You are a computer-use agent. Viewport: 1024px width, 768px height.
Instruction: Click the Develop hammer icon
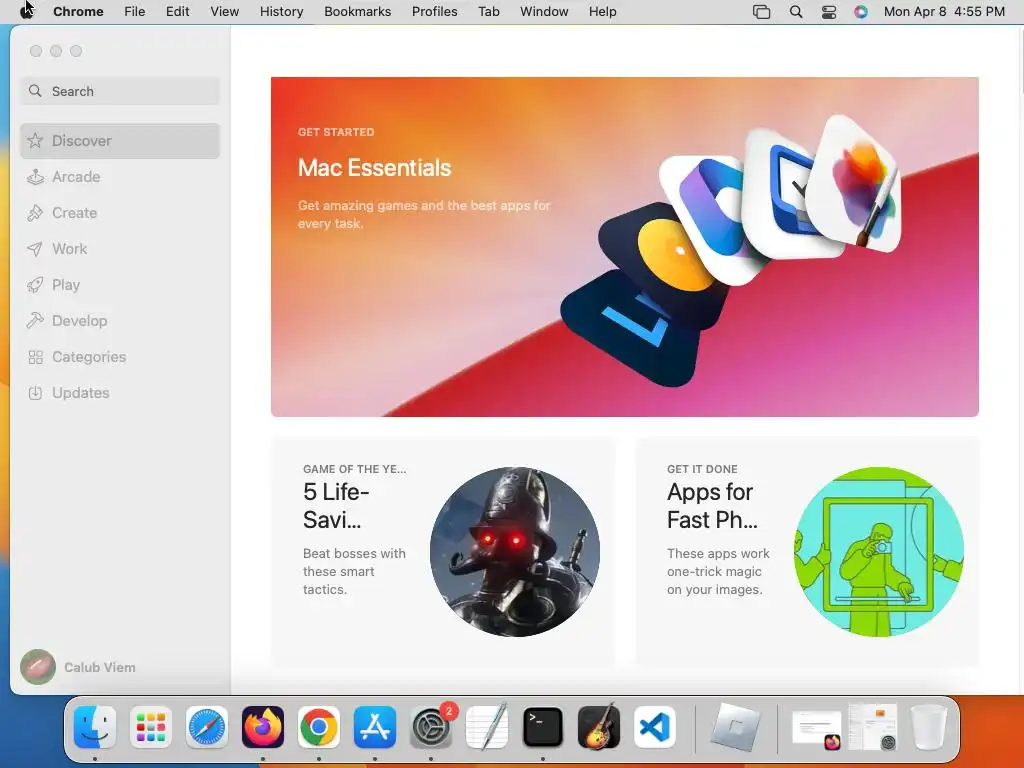(35, 321)
